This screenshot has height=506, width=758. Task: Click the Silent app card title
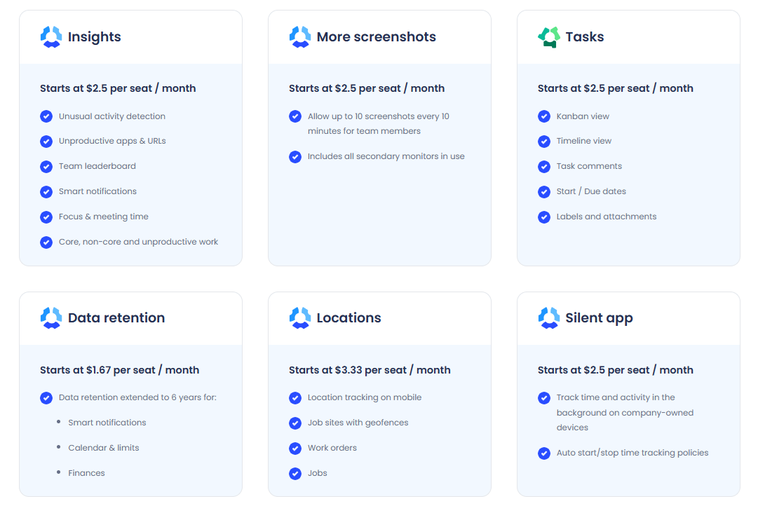(599, 318)
